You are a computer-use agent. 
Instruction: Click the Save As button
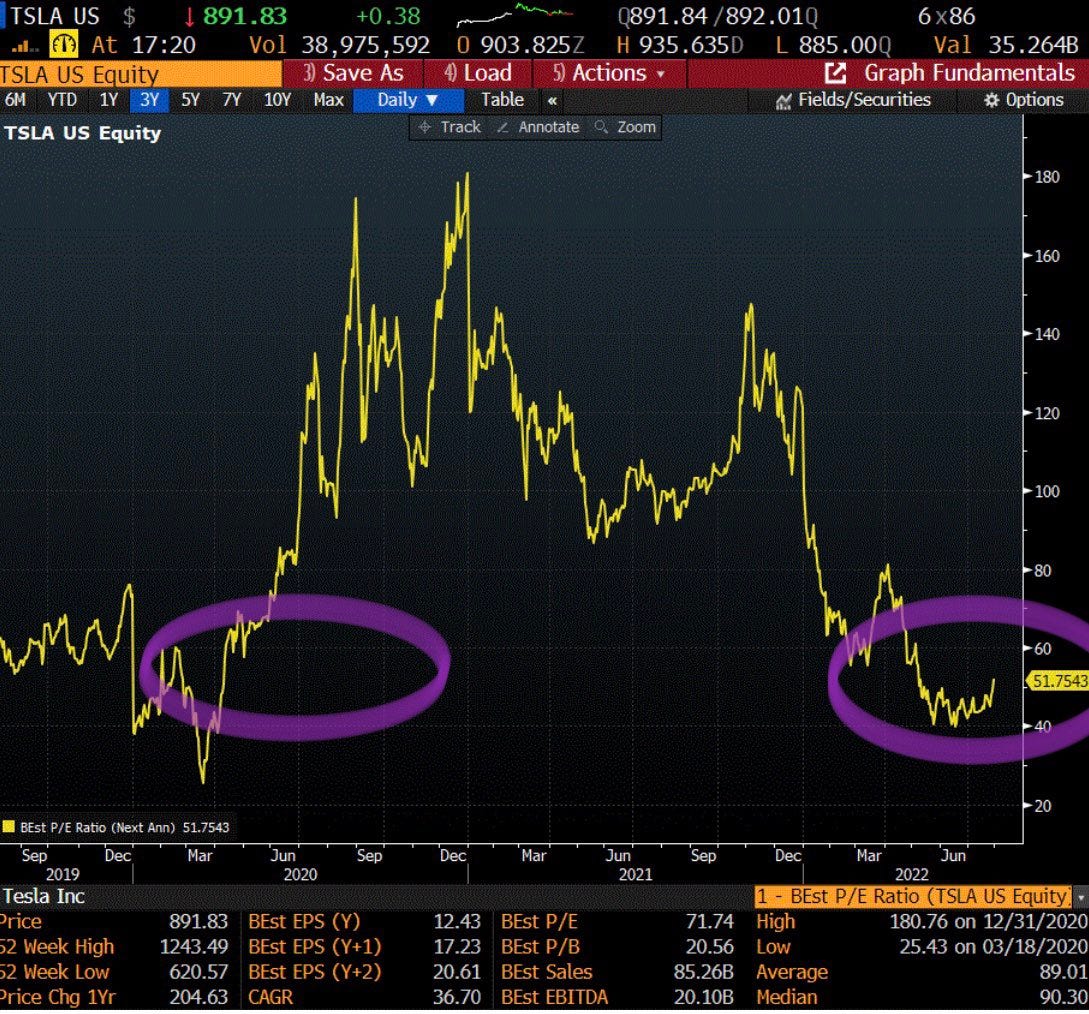coord(354,73)
